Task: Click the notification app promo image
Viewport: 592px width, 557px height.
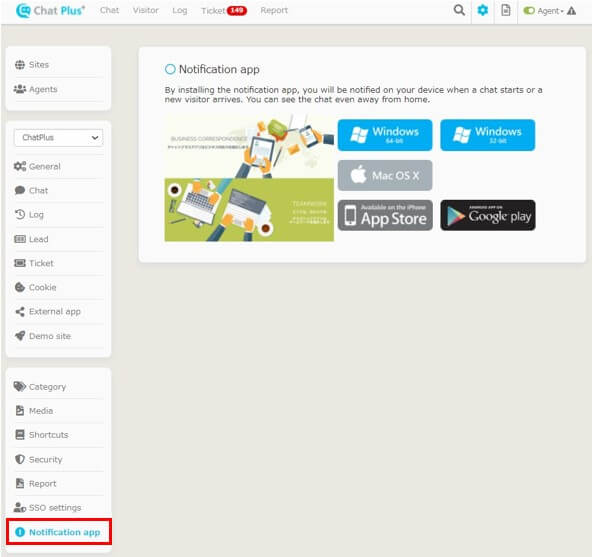Action: click(249, 178)
